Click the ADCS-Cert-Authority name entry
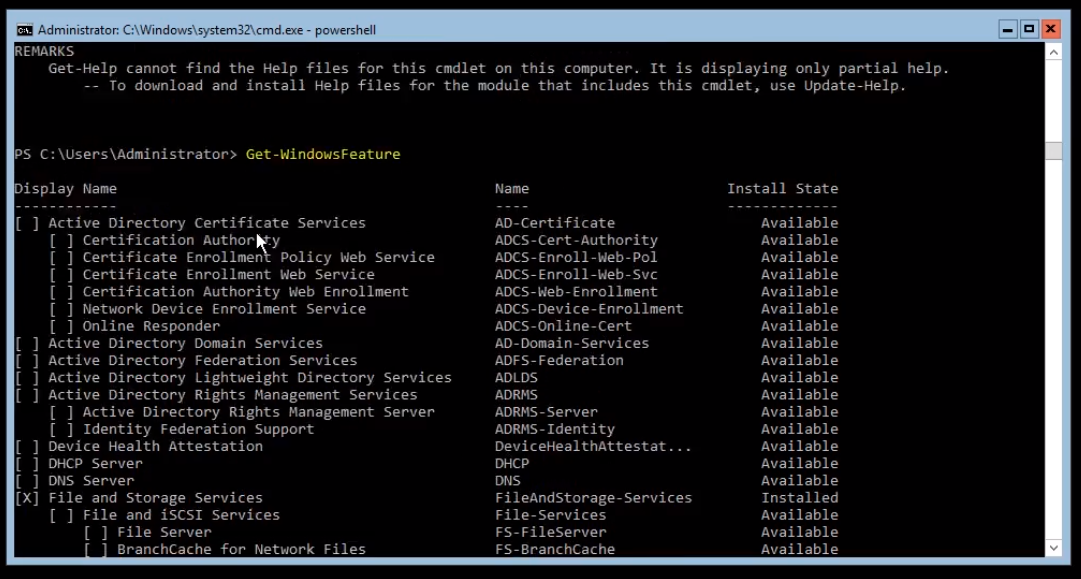Screen dimensions: 1081x579 coord(576,241)
